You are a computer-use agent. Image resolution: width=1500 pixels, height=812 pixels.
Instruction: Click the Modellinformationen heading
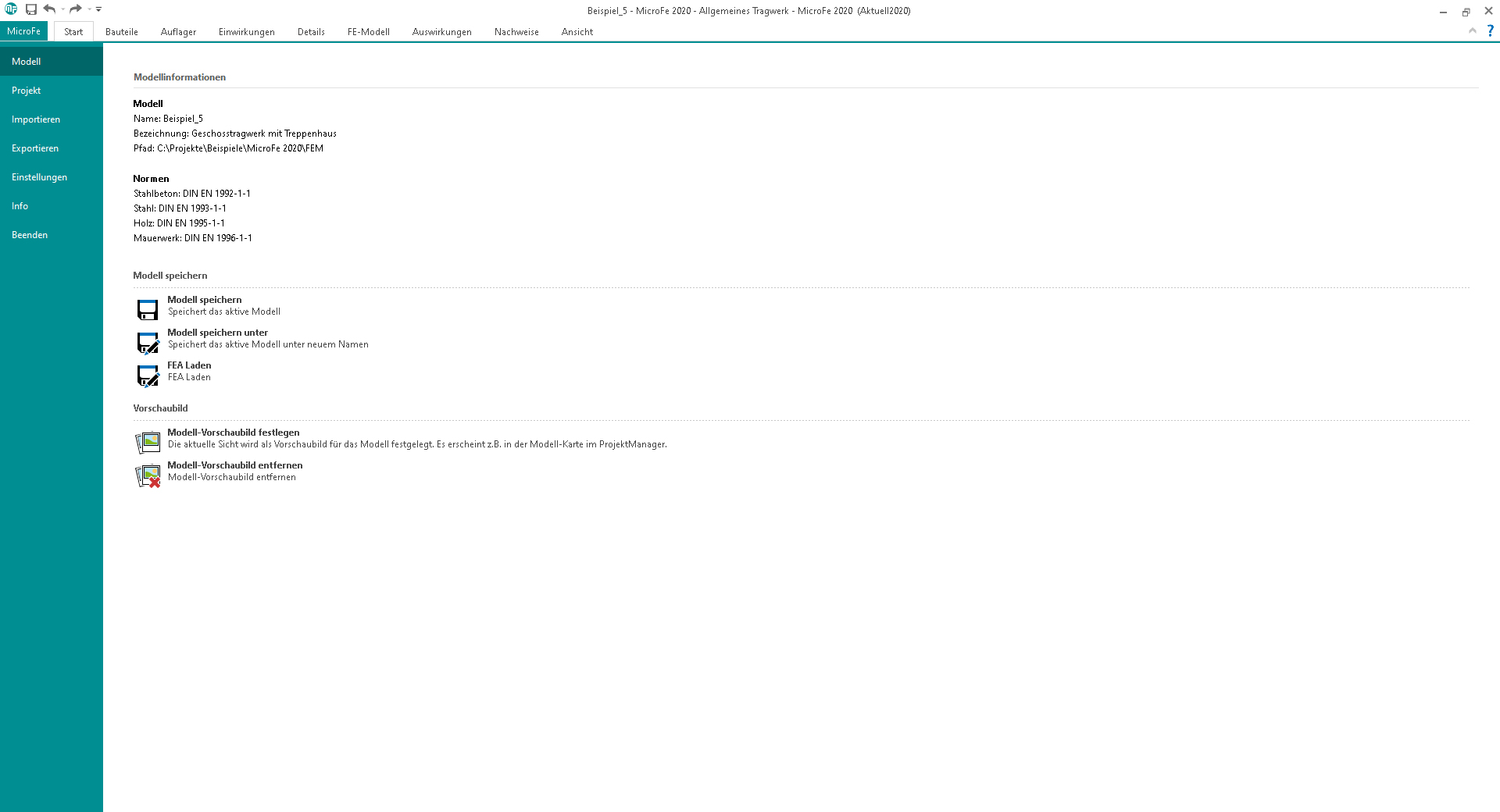180,77
